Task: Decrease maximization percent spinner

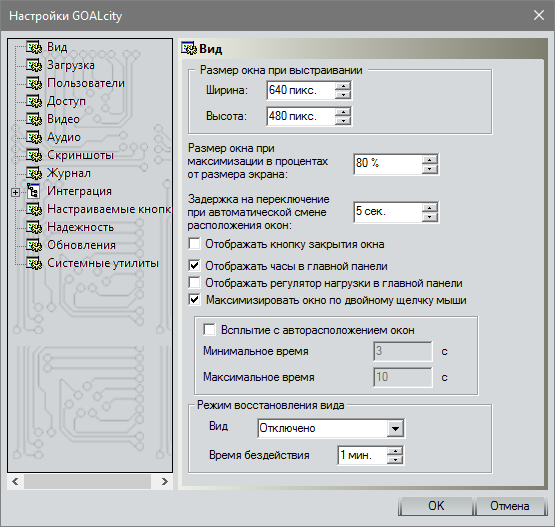Action: click(x=430, y=169)
